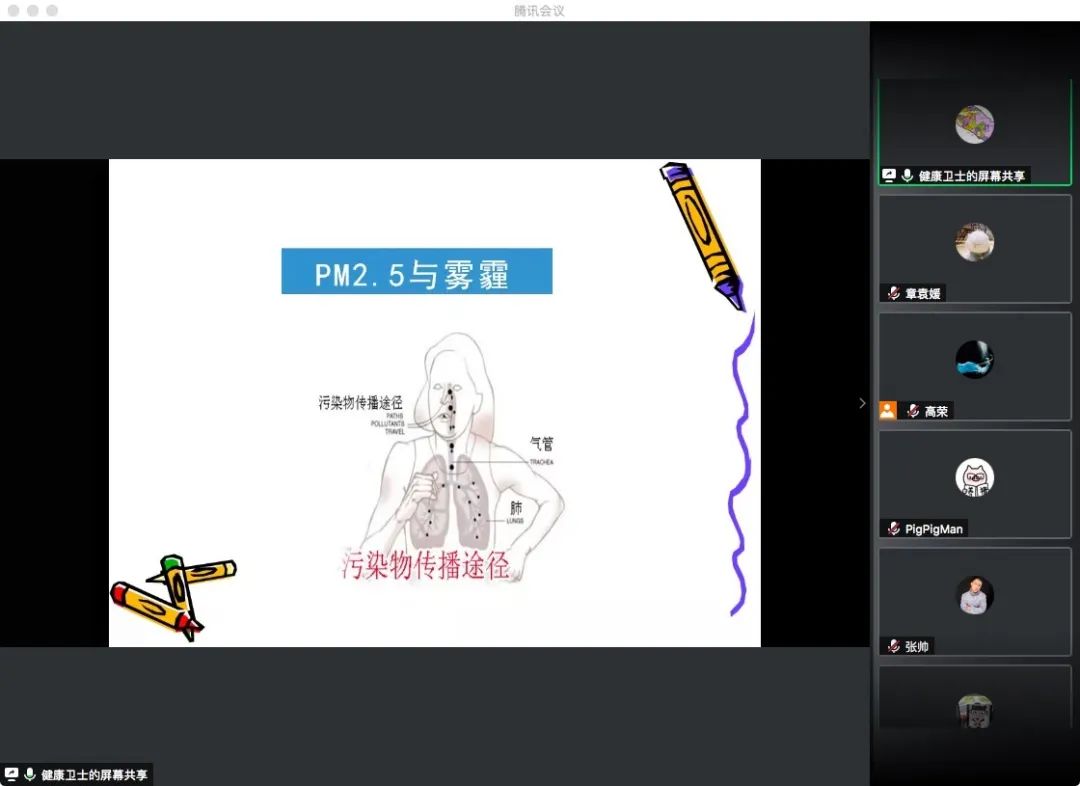
Task: Click the 章袁媛 name label
Action: 923,293
